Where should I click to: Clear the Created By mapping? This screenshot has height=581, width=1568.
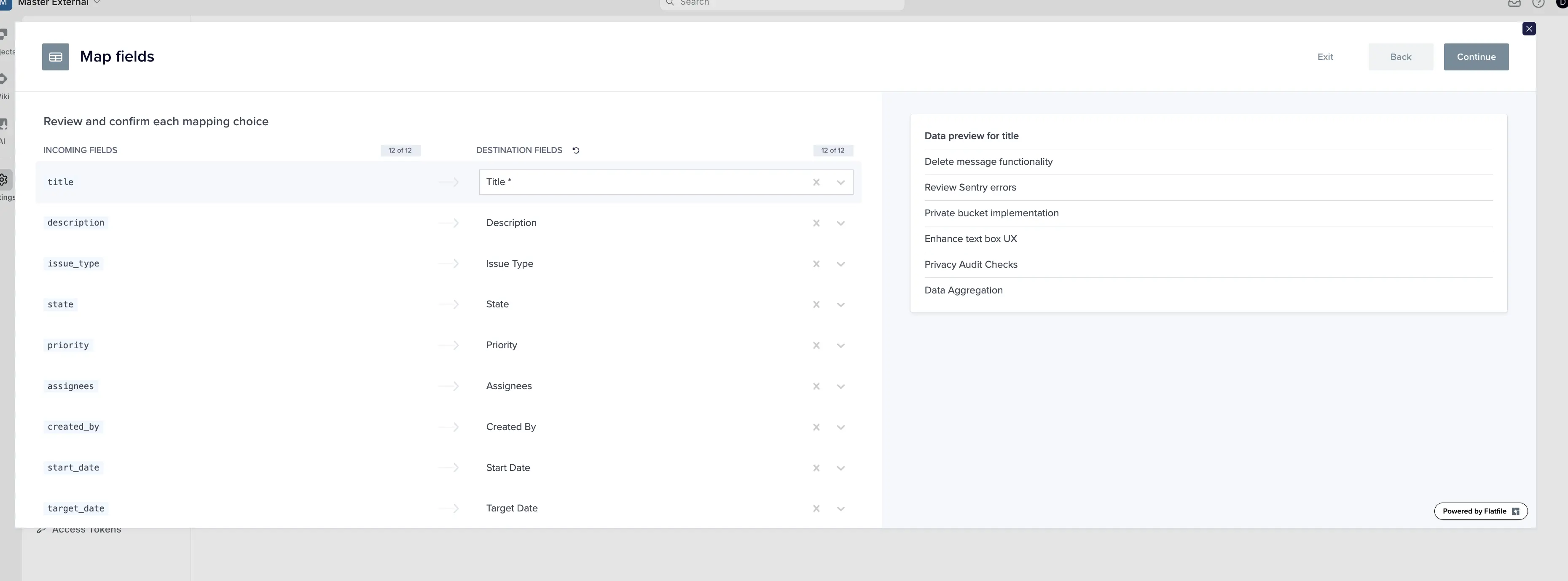pos(816,427)
